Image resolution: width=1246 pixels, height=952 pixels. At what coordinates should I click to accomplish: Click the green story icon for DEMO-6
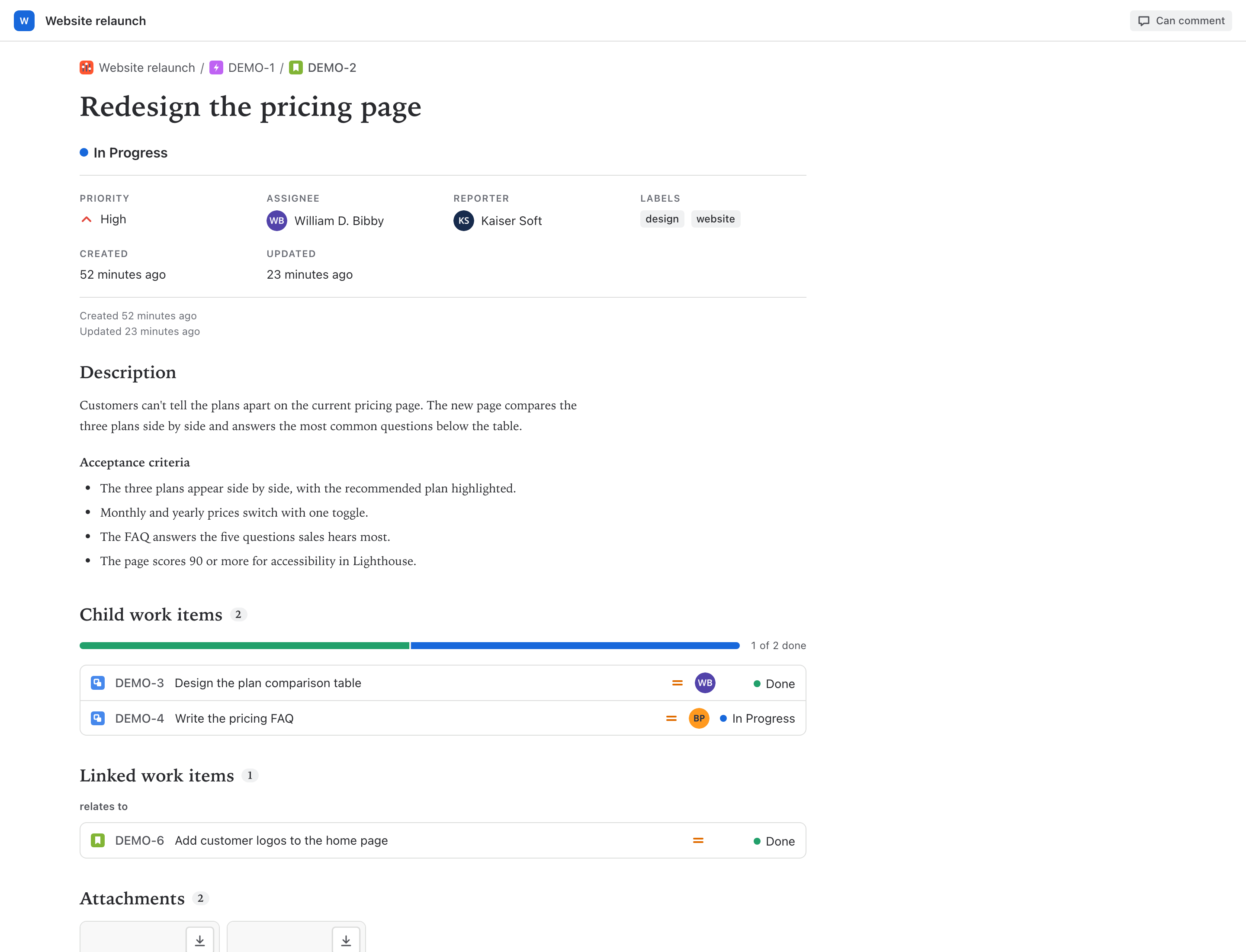pos(97,840)
